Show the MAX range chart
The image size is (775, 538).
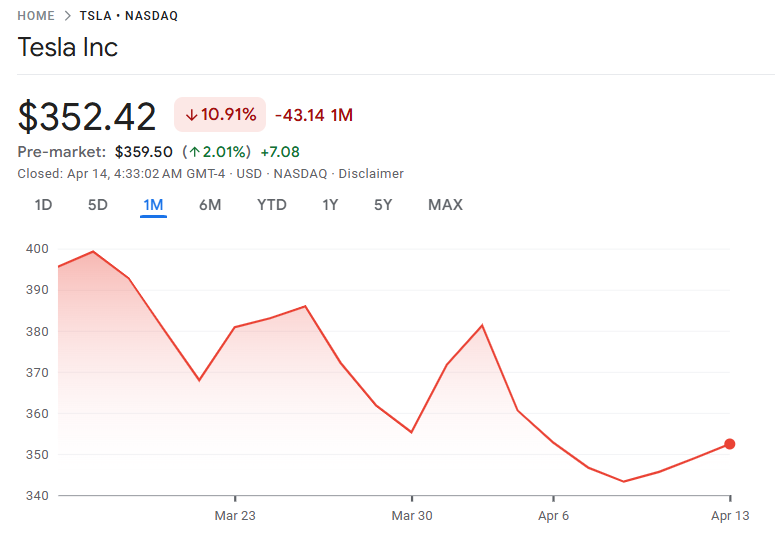[x=445, y=205]
